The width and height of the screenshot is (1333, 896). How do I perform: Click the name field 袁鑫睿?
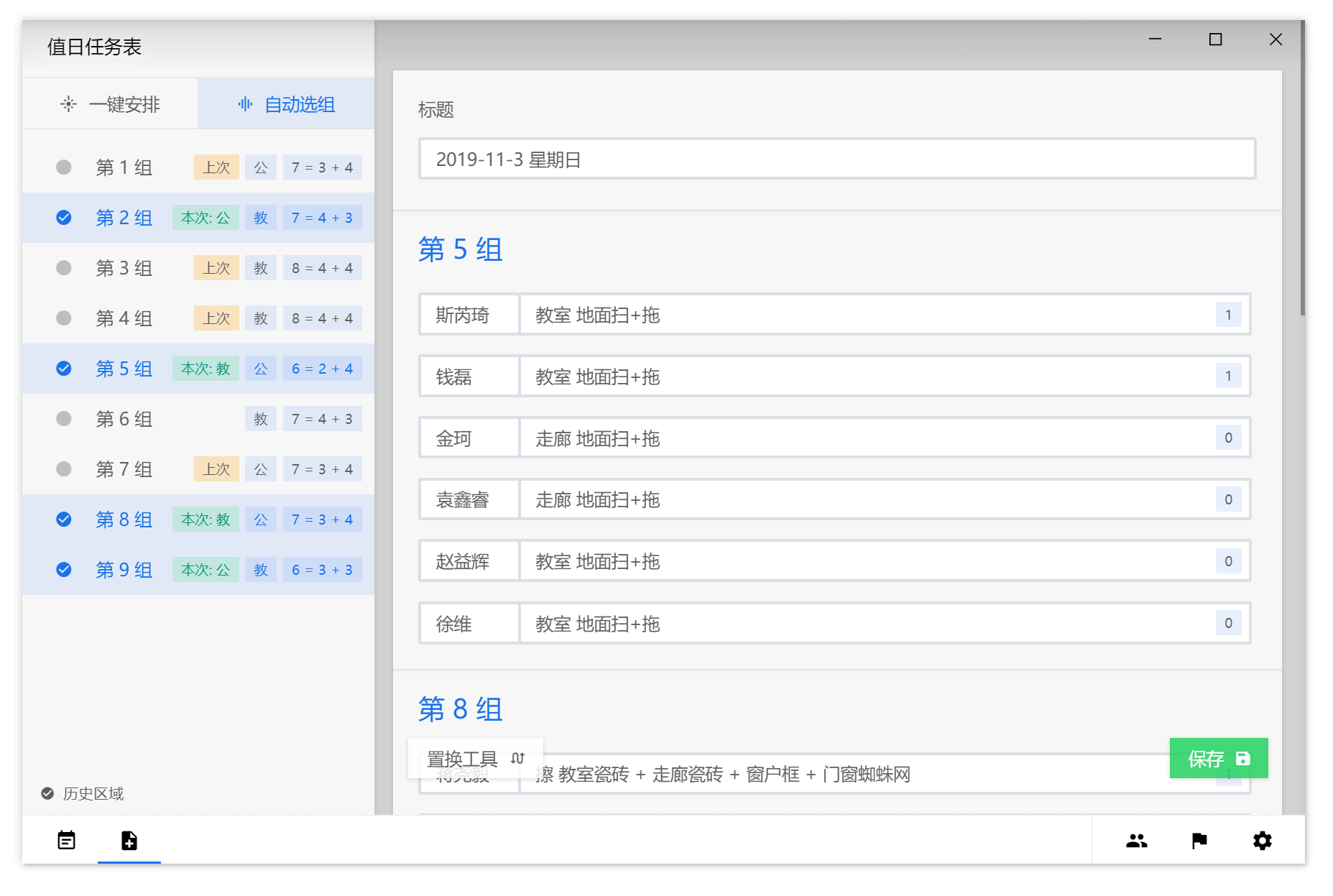(469, 499)
